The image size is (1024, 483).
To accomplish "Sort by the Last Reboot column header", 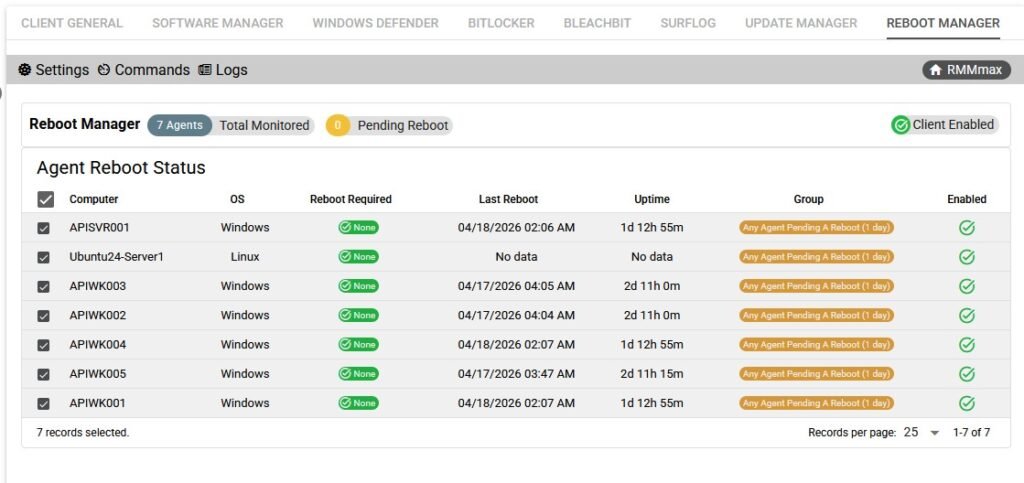I will point(509,199).
